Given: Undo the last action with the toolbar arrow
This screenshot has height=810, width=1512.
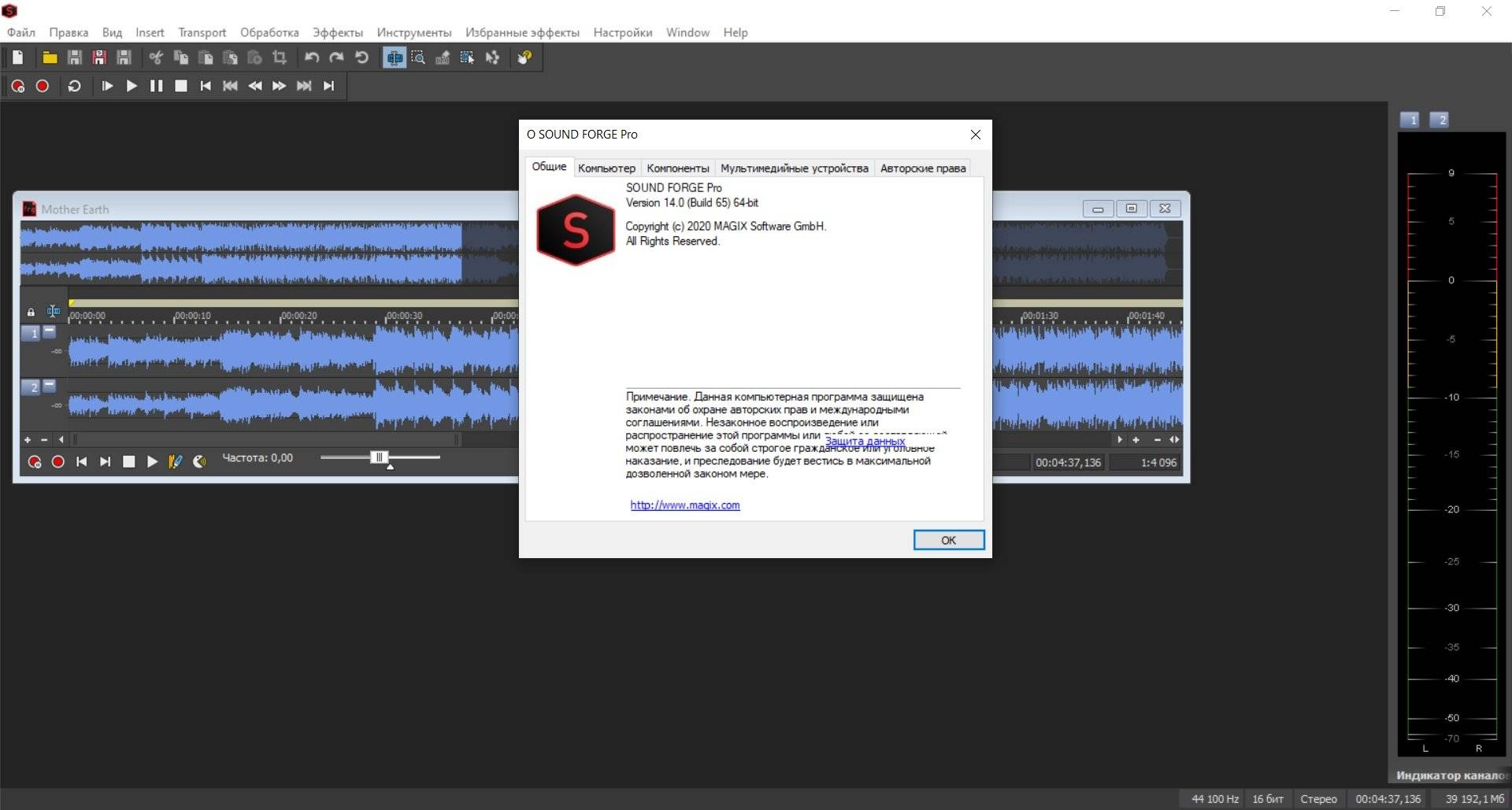Looking at the screenshot, I should tap(312, 57).
